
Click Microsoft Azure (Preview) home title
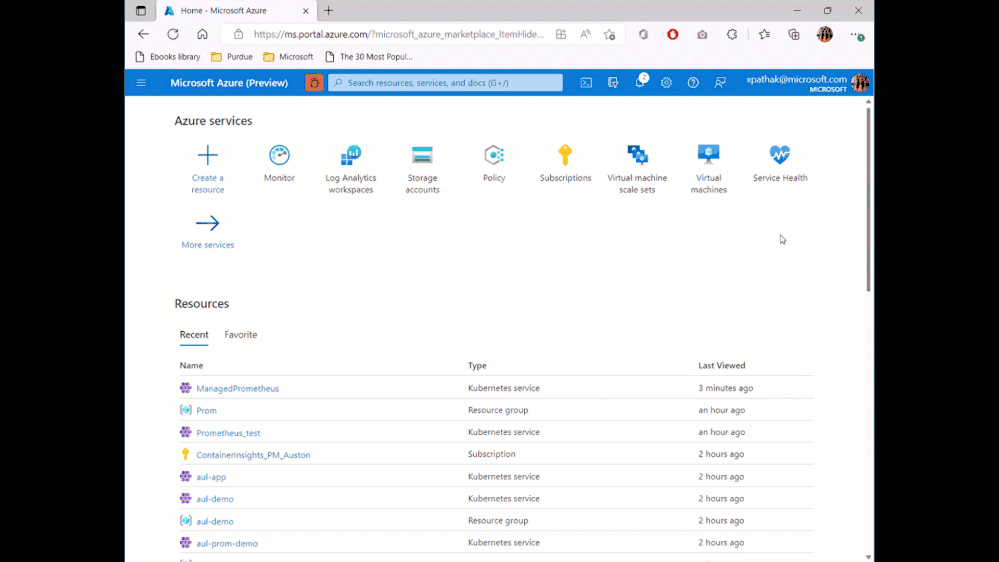coord(229,83)
